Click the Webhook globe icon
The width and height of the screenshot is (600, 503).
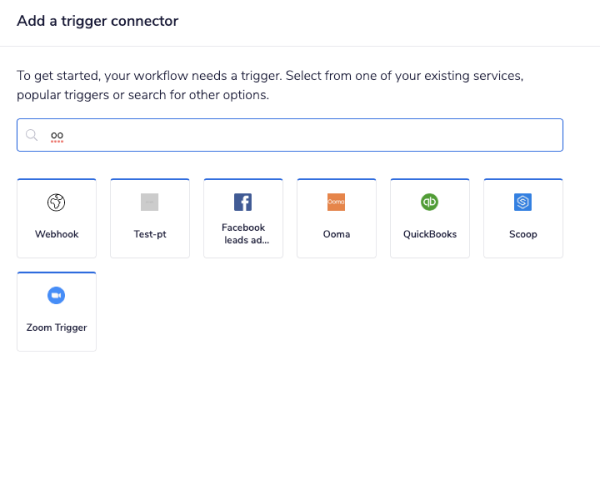click(57, 203)
